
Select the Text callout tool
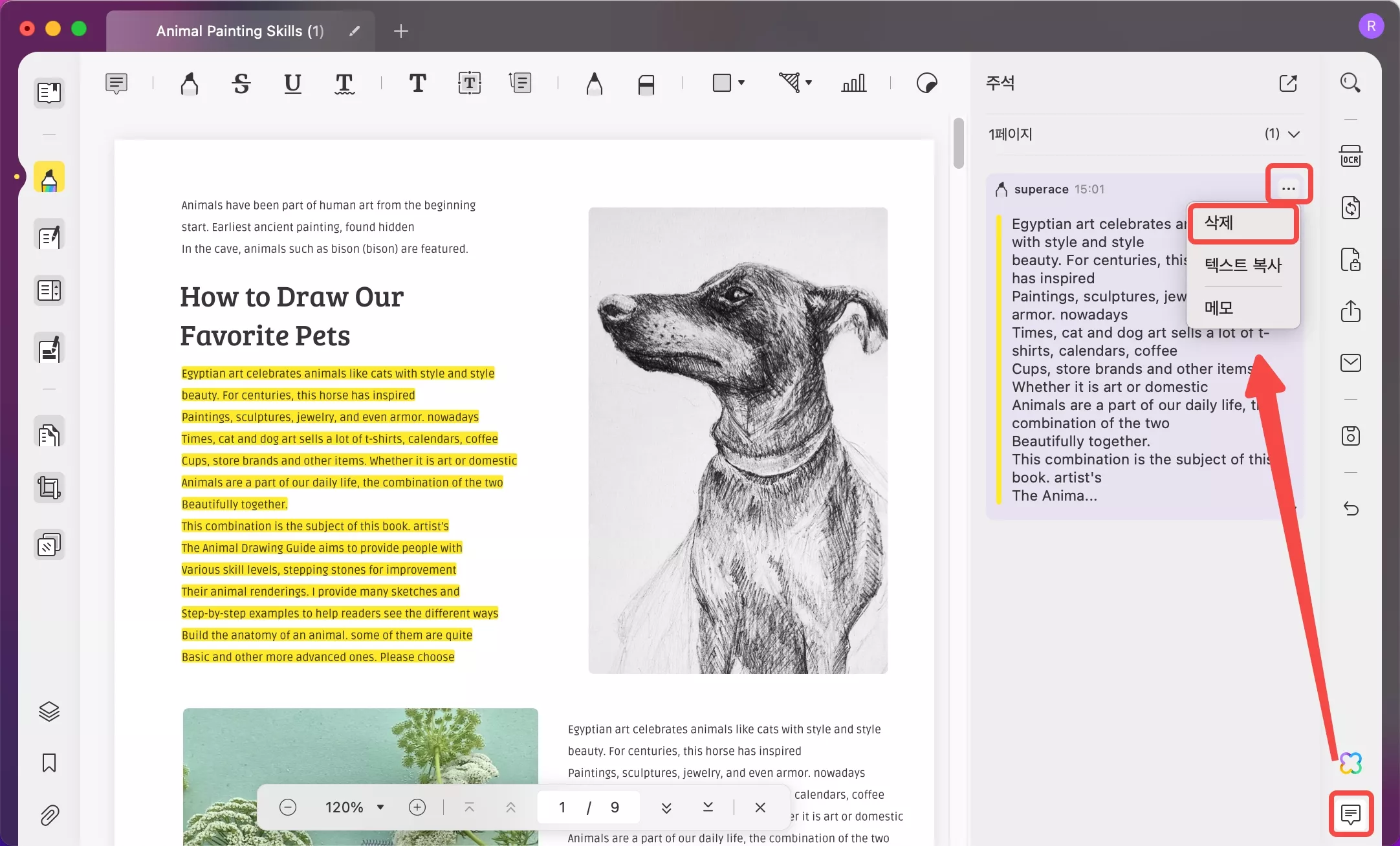[520, 83]
